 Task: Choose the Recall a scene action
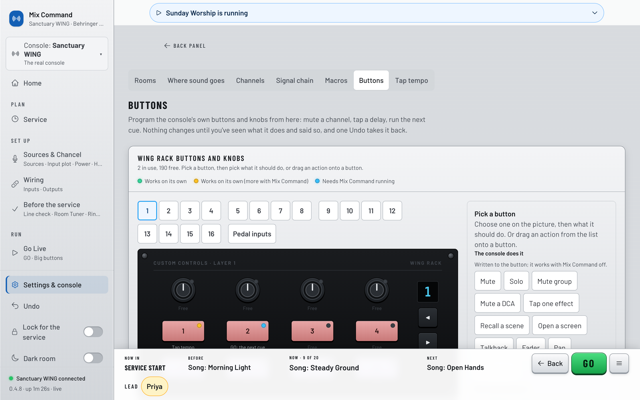click(x=502, y=326)
